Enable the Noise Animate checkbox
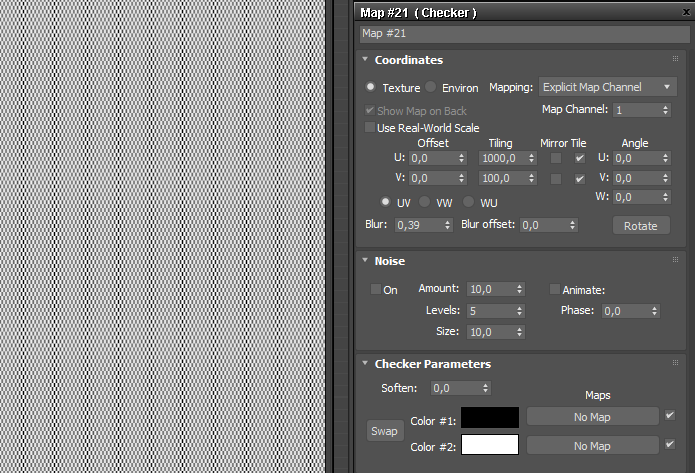The image size is (695, 473). (x=555, y=290)
